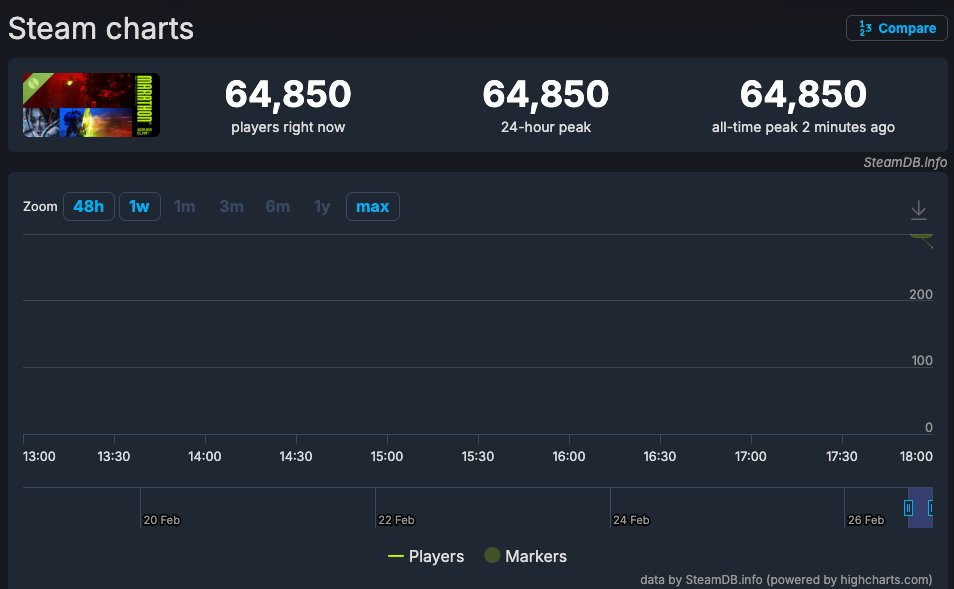This screenshot has height=589, width=954.
Task: Click the 22 Feb navigator label
Action: pos(397,520)
